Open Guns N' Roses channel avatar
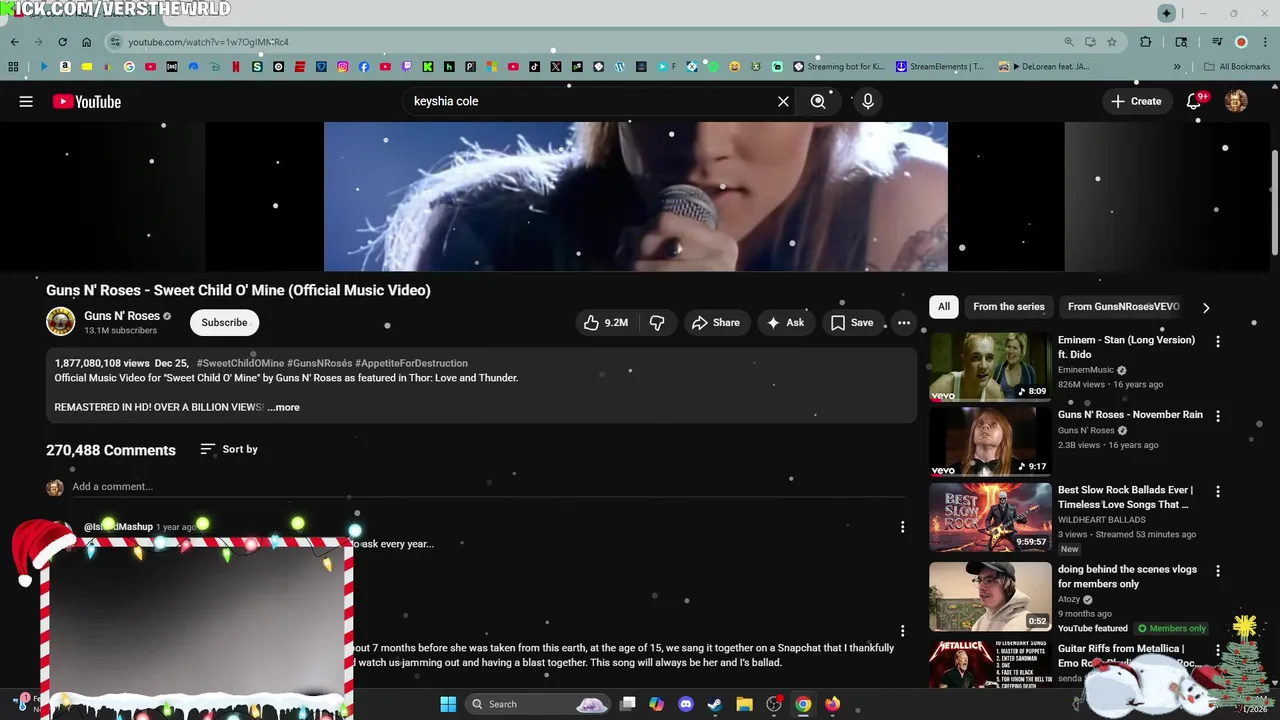This screenshot has width=1280, height=720. 60,322
